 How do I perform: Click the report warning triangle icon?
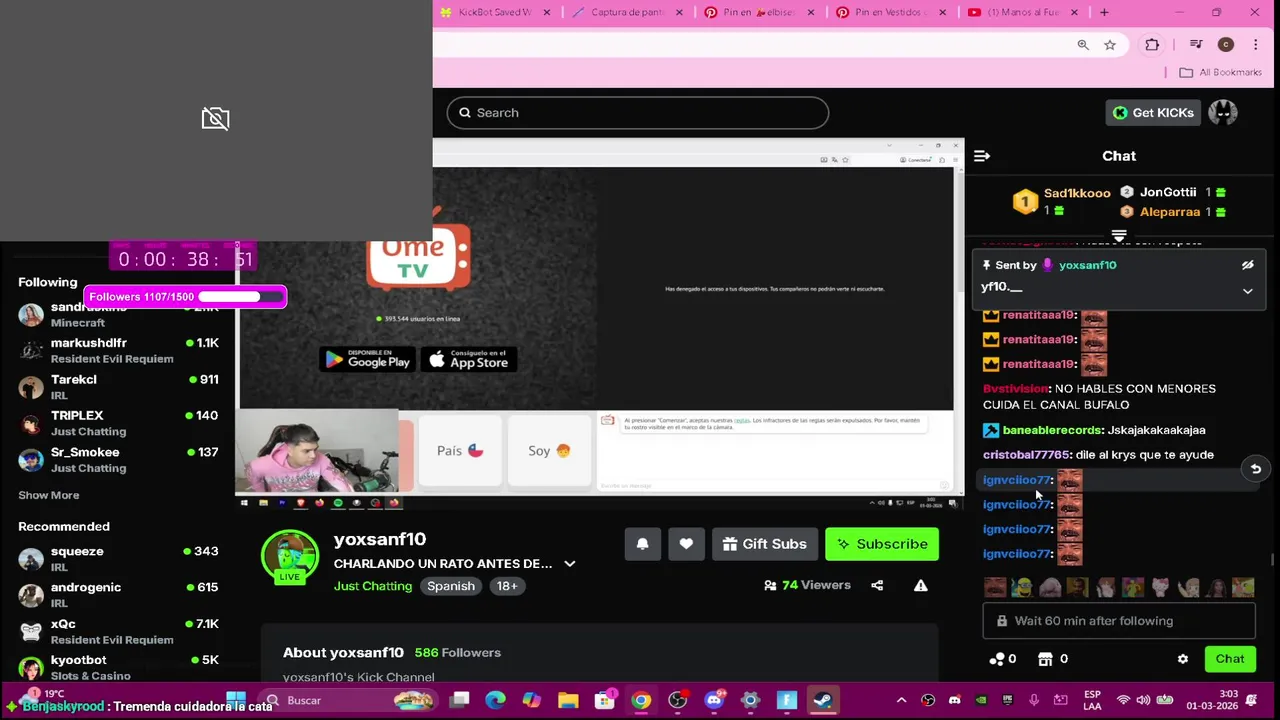[x=921, y=586]
